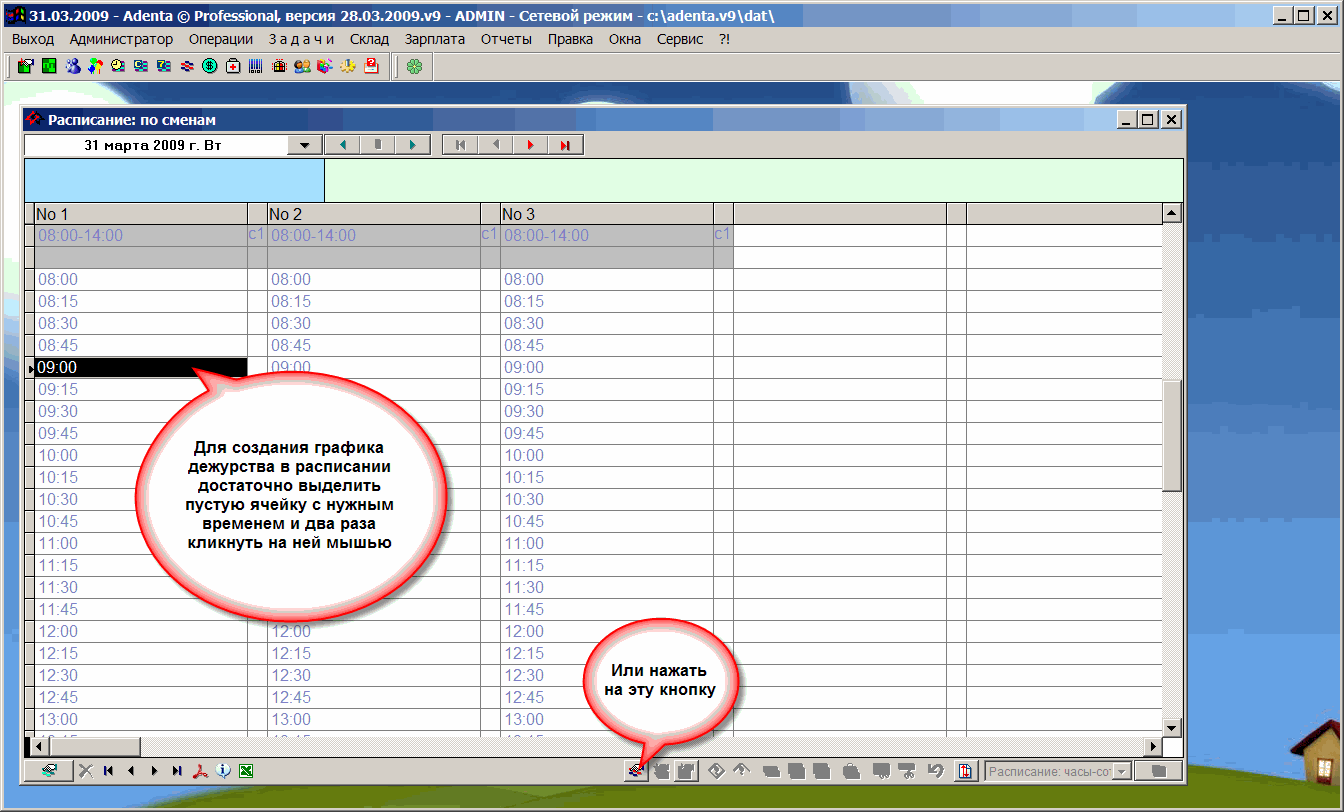
Task: Open the first-aid kit toolbar icon
Action: 233,67
